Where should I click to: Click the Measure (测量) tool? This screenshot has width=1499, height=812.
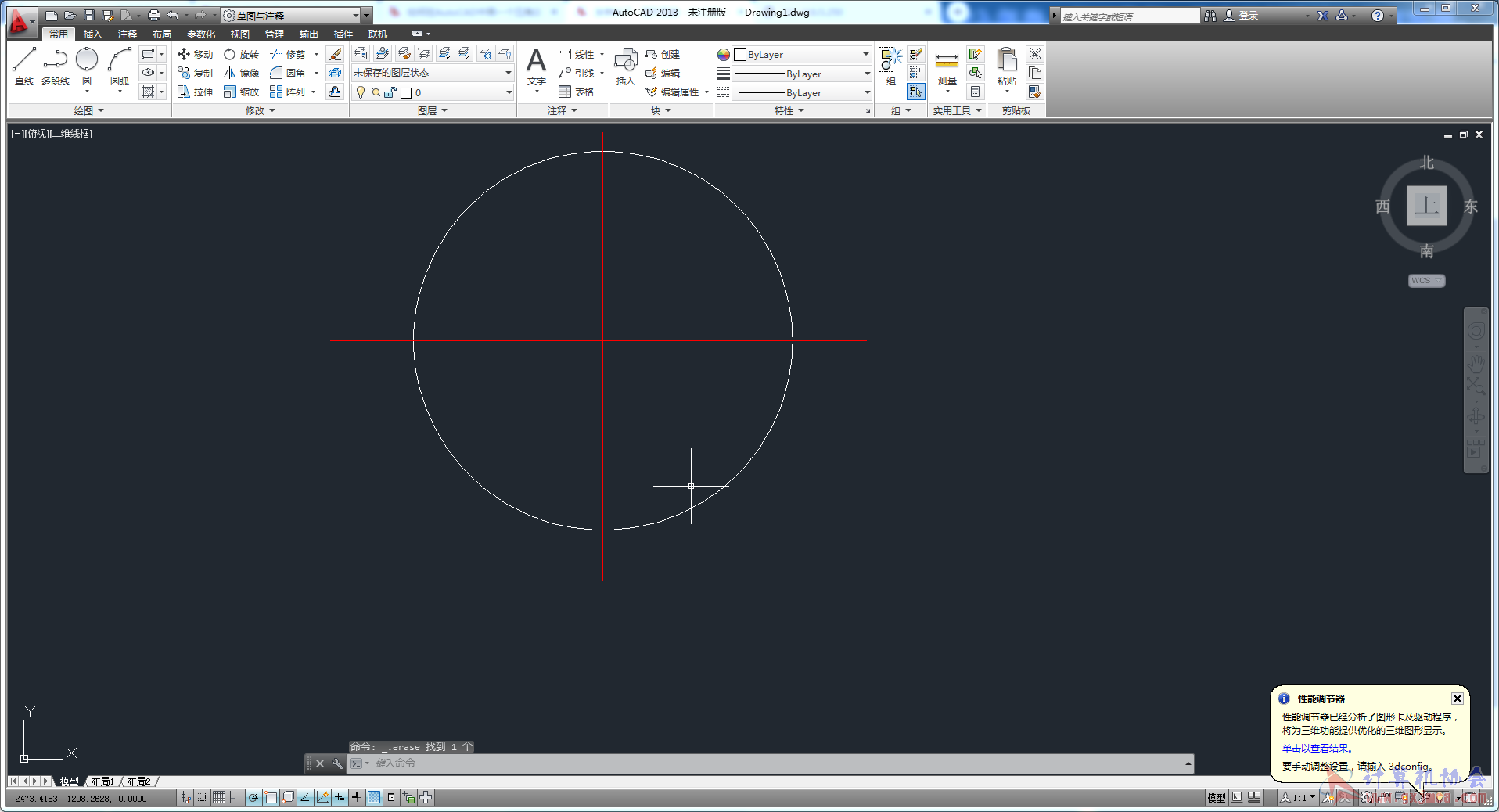pos(947,68)
